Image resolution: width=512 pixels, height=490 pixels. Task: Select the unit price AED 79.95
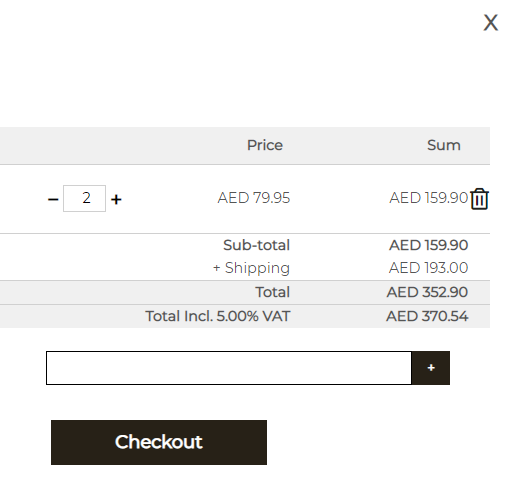(x=254, y=198)
